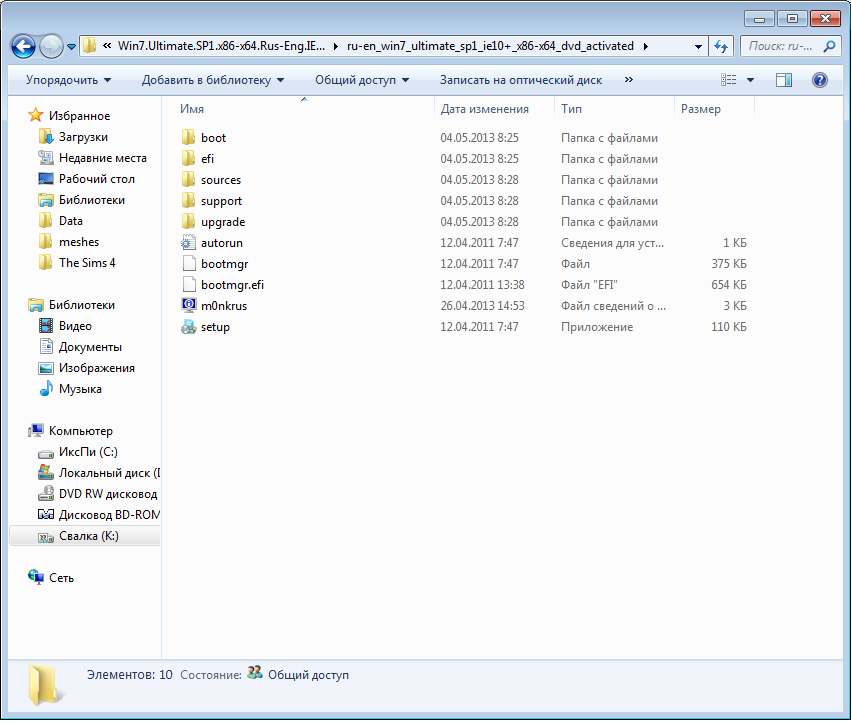Click type 'Приложение' of setup
The height and width of the screenshot is (724, 852).
tap(597, 327)
